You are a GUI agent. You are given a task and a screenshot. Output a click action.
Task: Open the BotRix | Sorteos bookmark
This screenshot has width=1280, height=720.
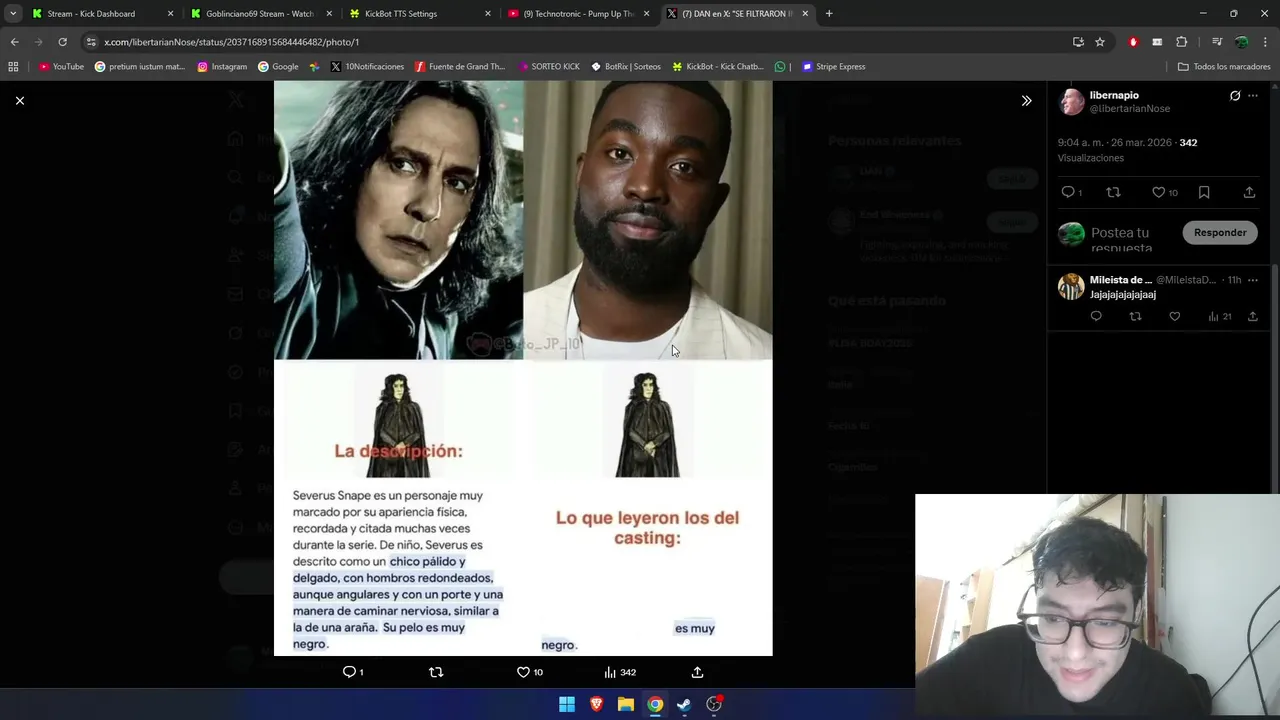coord(626,67)
